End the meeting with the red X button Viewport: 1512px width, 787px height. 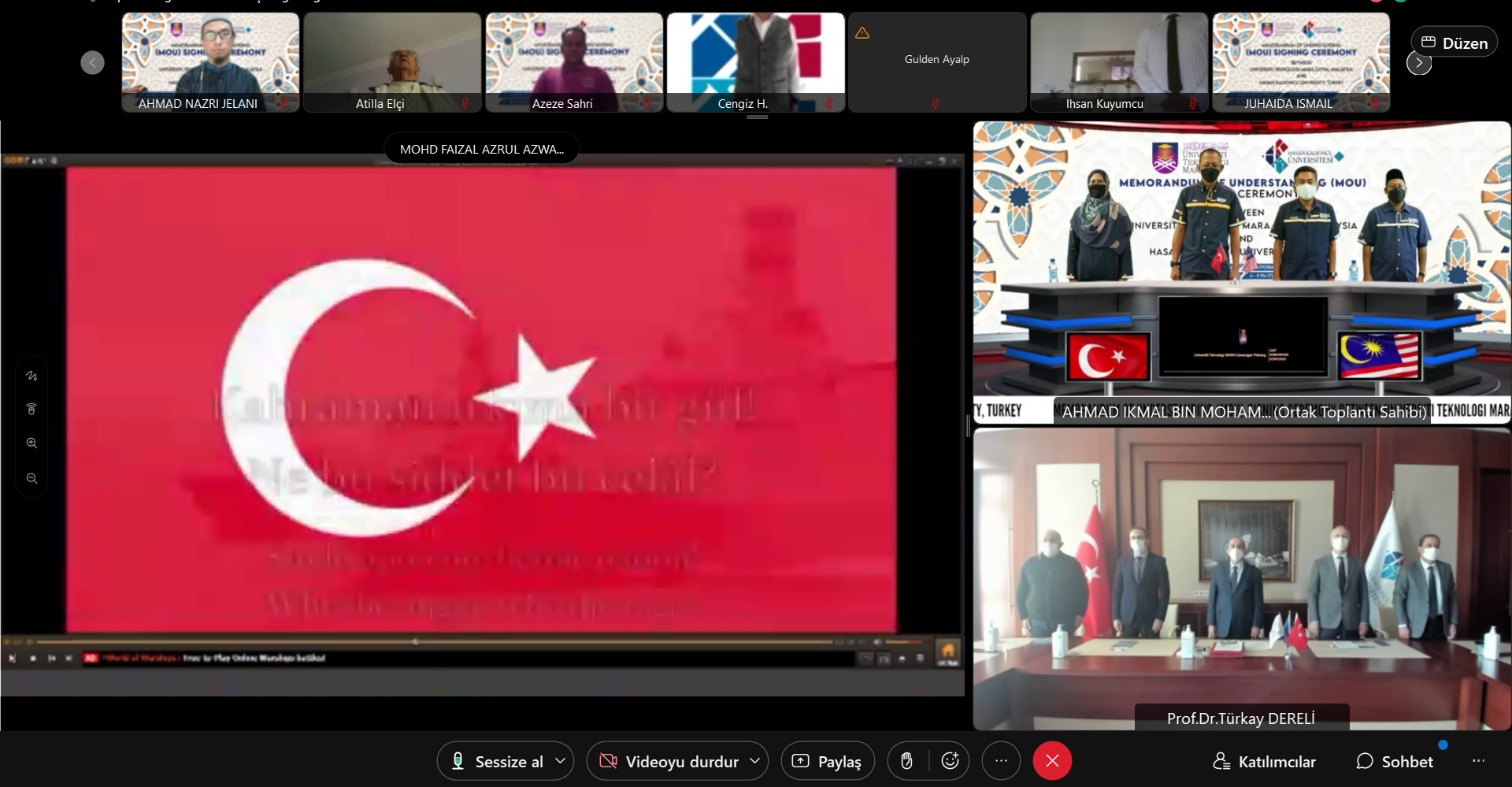pyautogui.click(x=1052, y=761)
